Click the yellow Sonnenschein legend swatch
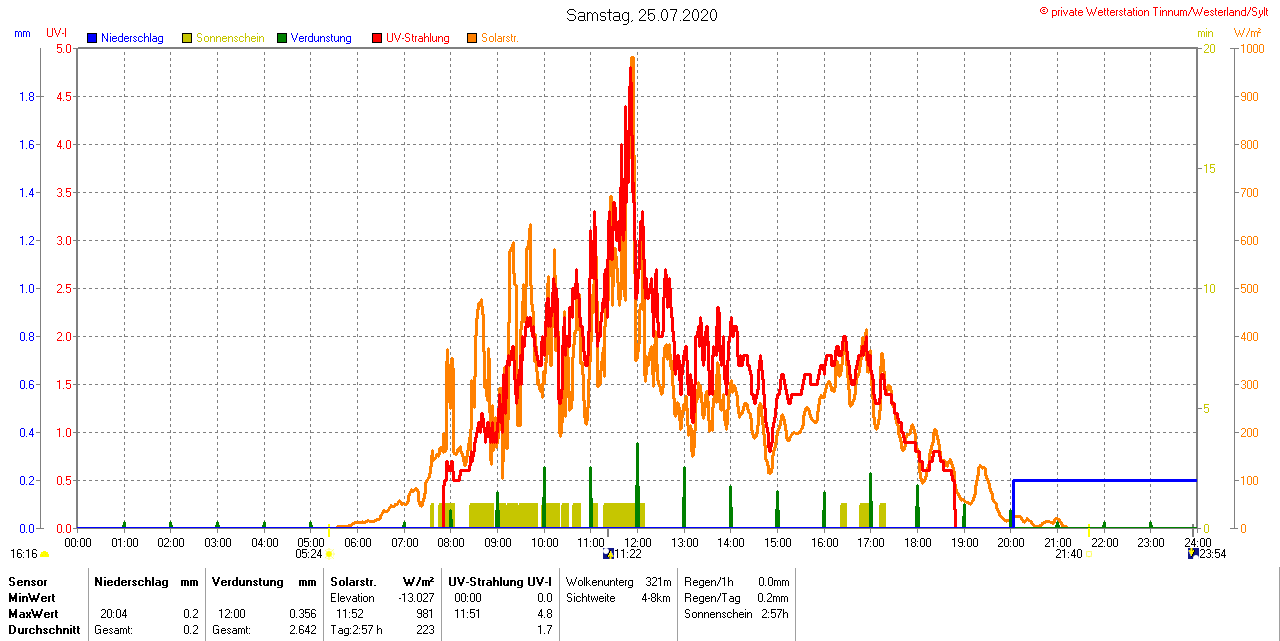The height and width of the screenshot is (641, 1280). coord(187,38)
